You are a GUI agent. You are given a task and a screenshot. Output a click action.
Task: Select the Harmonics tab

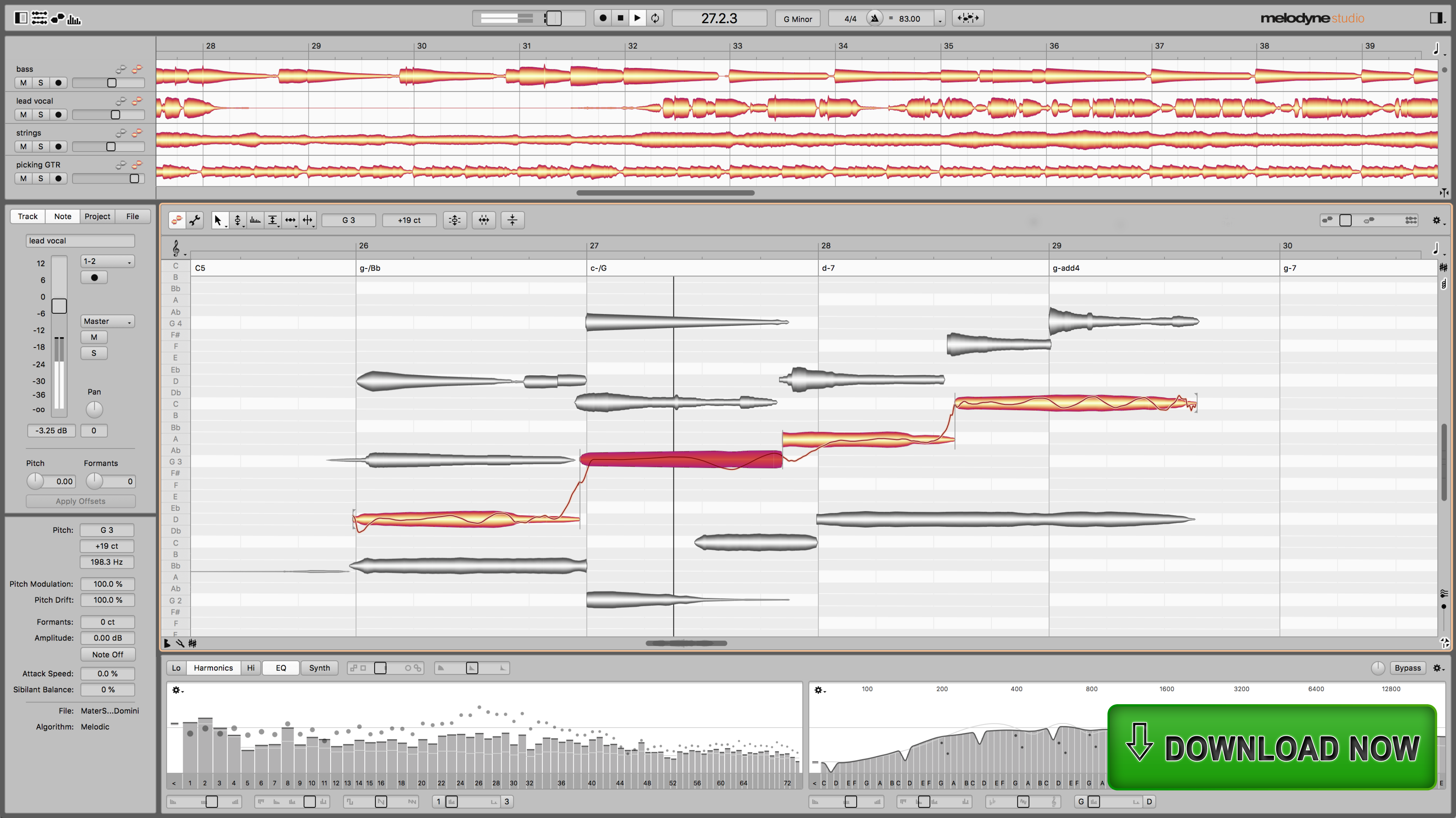[x=213, y=668]
